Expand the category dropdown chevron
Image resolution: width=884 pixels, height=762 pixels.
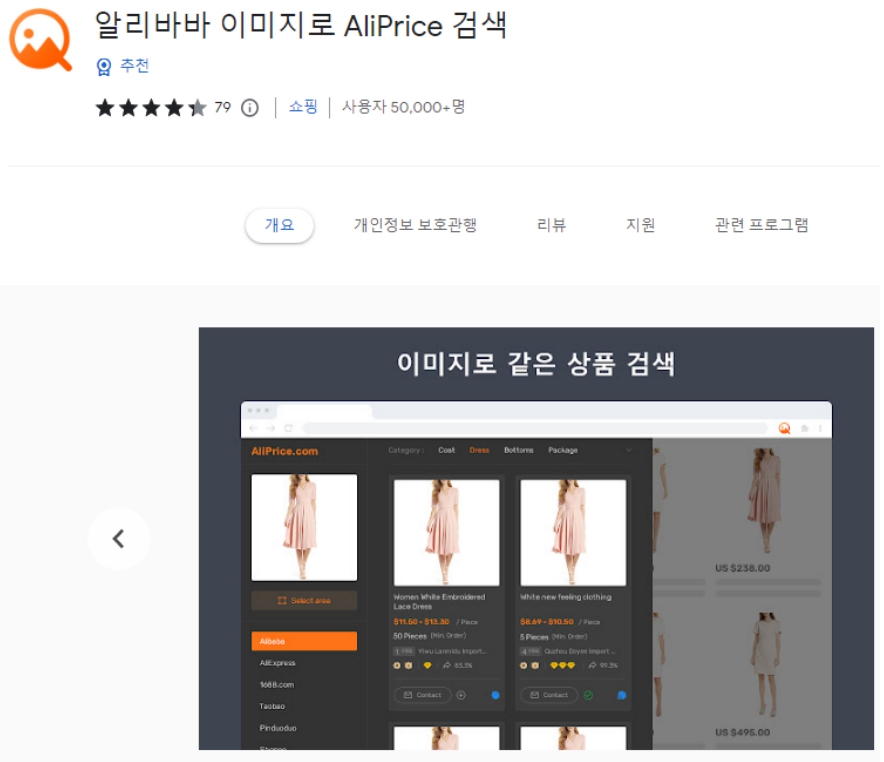point(629,450)
